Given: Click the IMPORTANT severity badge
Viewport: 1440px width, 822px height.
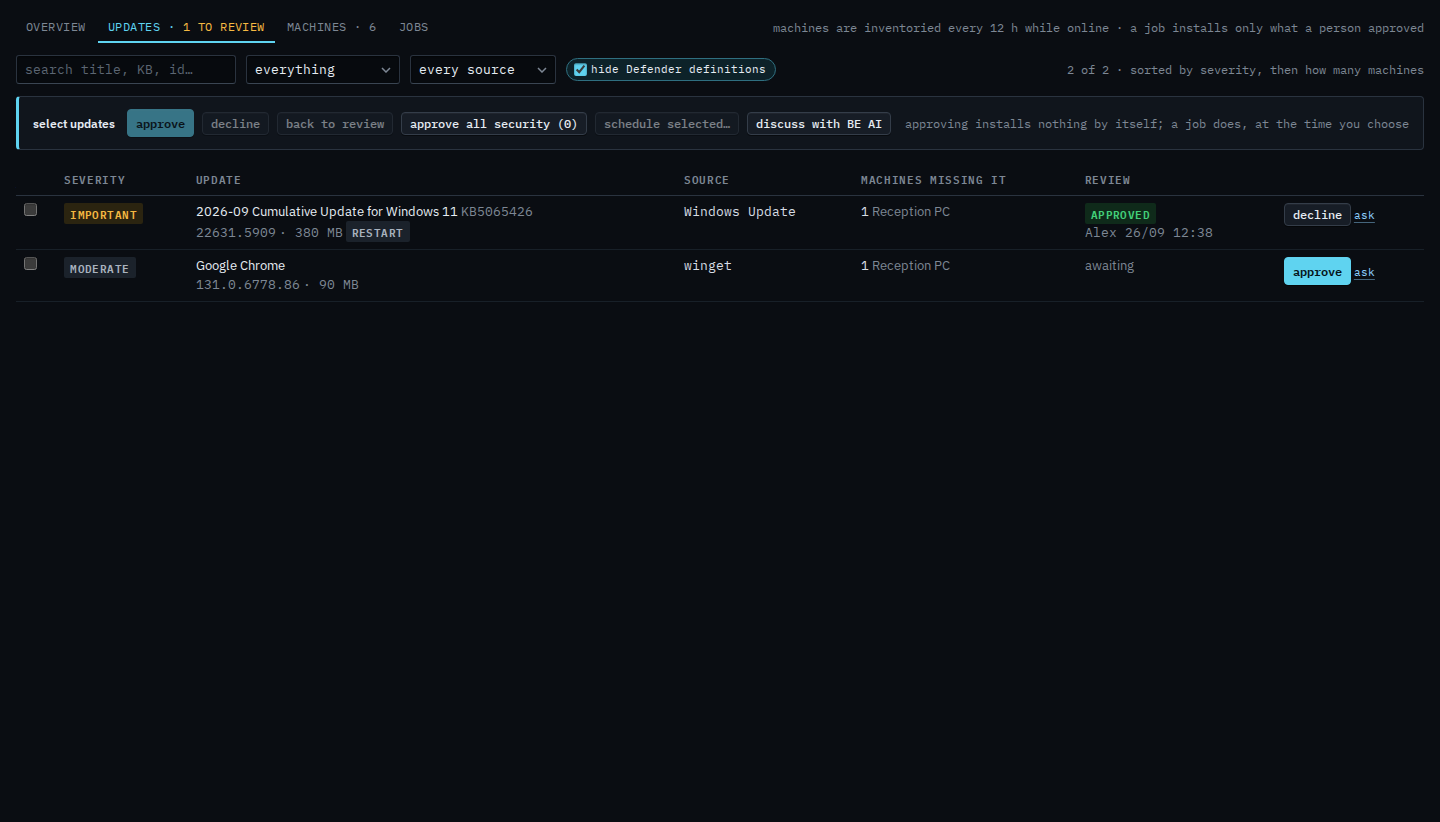Looking at the screenshot, I should [103, 214].
